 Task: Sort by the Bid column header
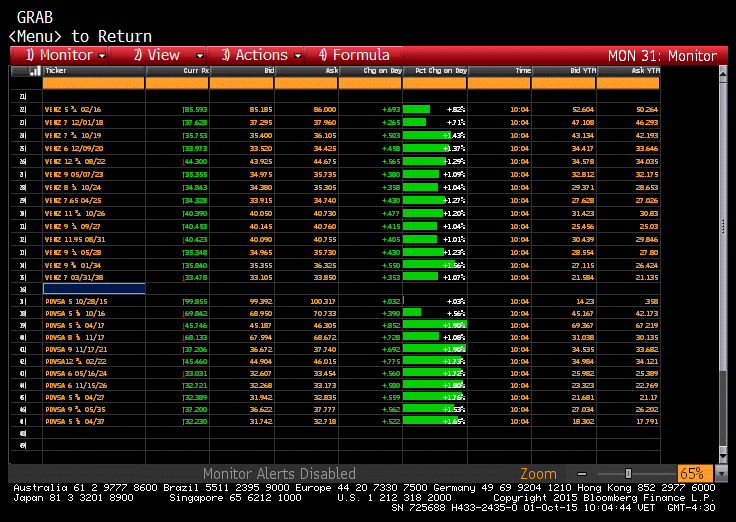[x=242, y=71]
